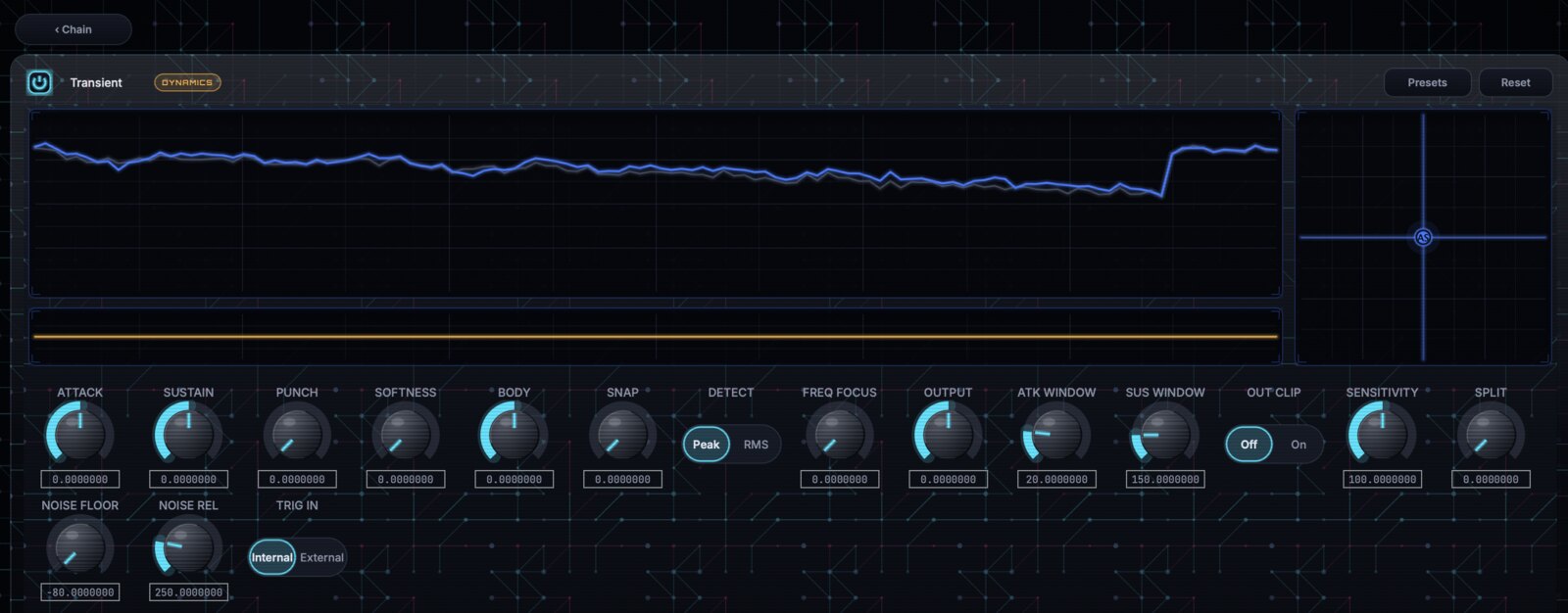Screen dimensions: 1568x613
Task: Click the PUNCH value field
Action: point(297,480)
